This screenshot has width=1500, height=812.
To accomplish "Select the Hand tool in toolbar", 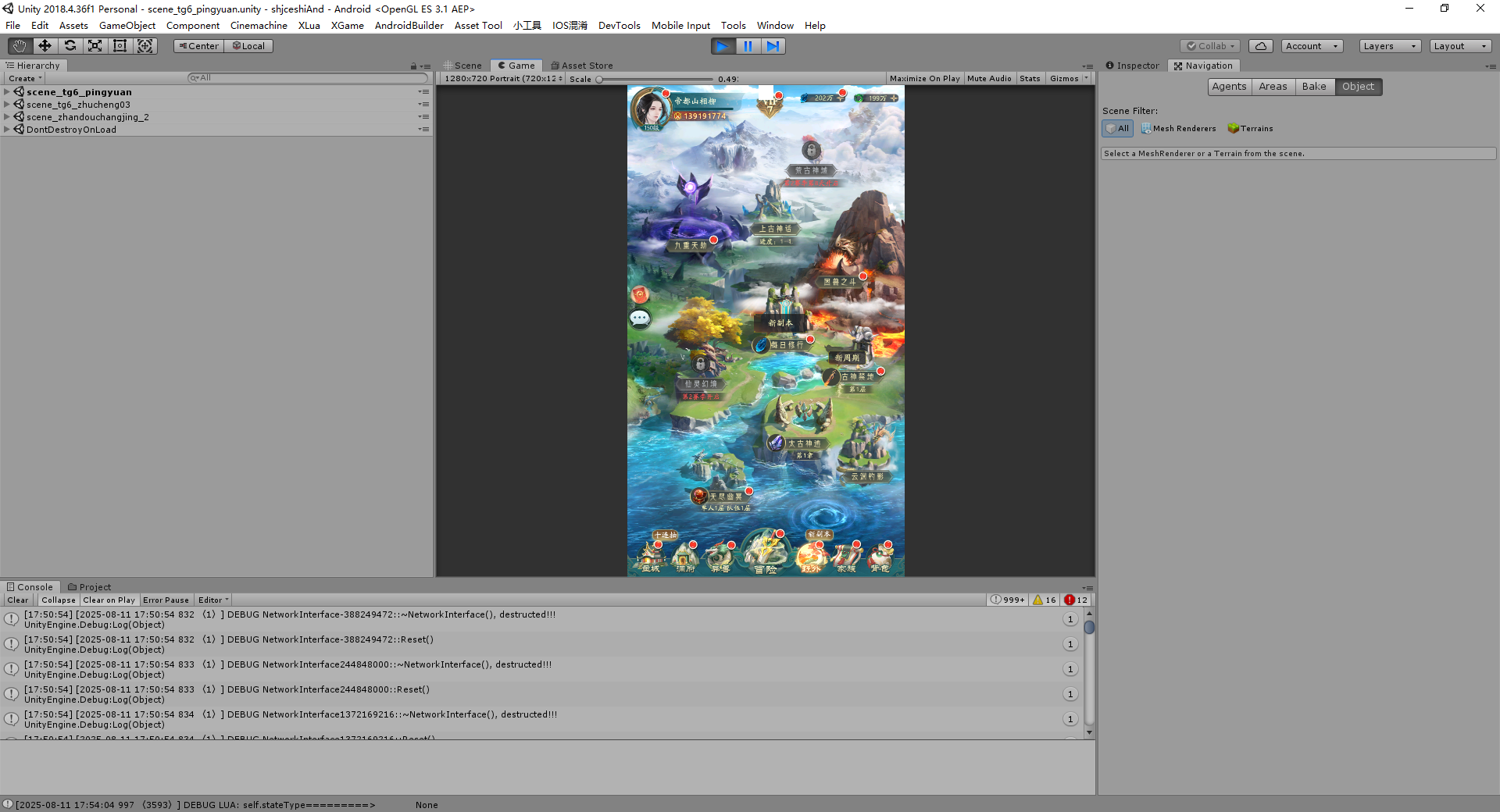I will point(20,46).
